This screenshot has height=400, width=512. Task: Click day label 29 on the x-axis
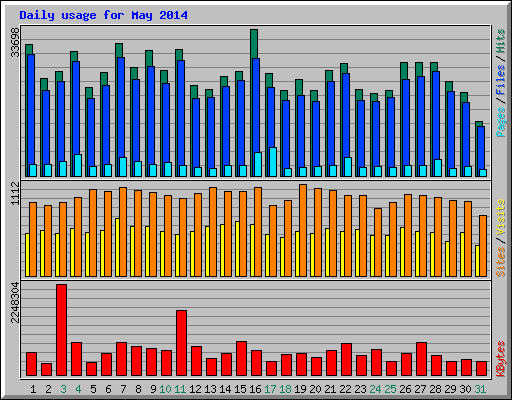click(450, 389)
